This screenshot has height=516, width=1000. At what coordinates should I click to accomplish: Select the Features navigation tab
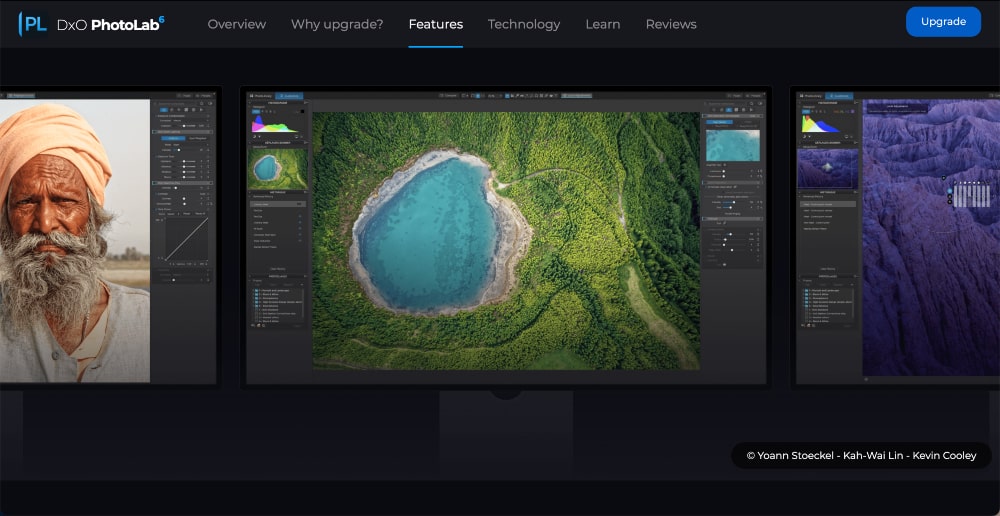(x=435, y=24)
